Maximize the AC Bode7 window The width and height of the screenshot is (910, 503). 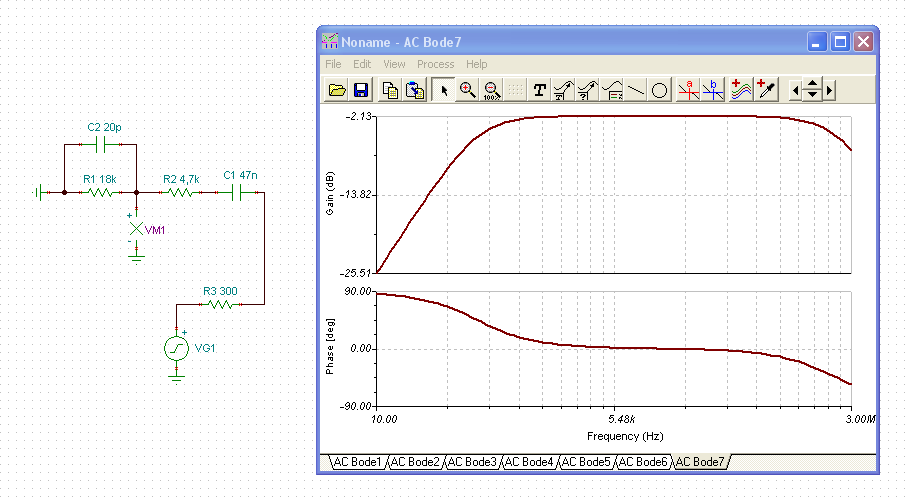click(x=840, y=42)
